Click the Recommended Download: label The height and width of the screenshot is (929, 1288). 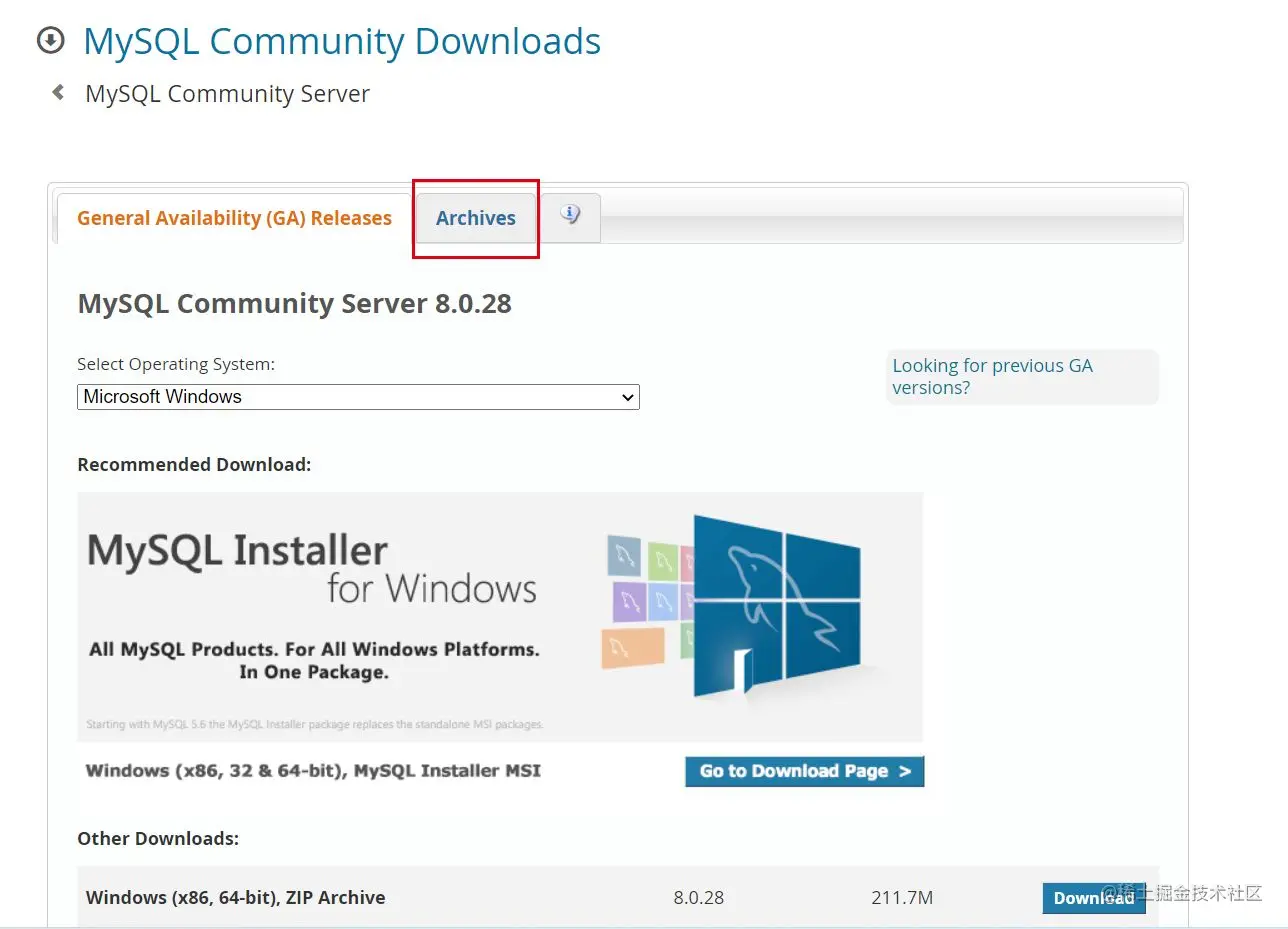point(194,465)
